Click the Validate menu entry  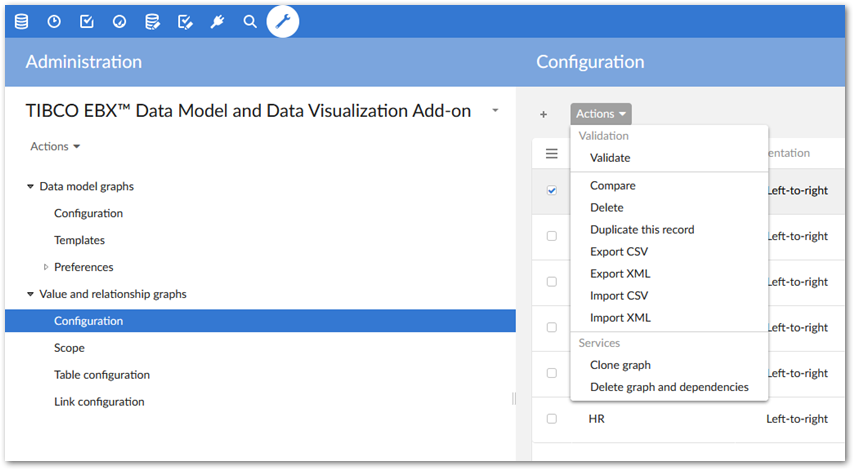click(x=610, y=157)
